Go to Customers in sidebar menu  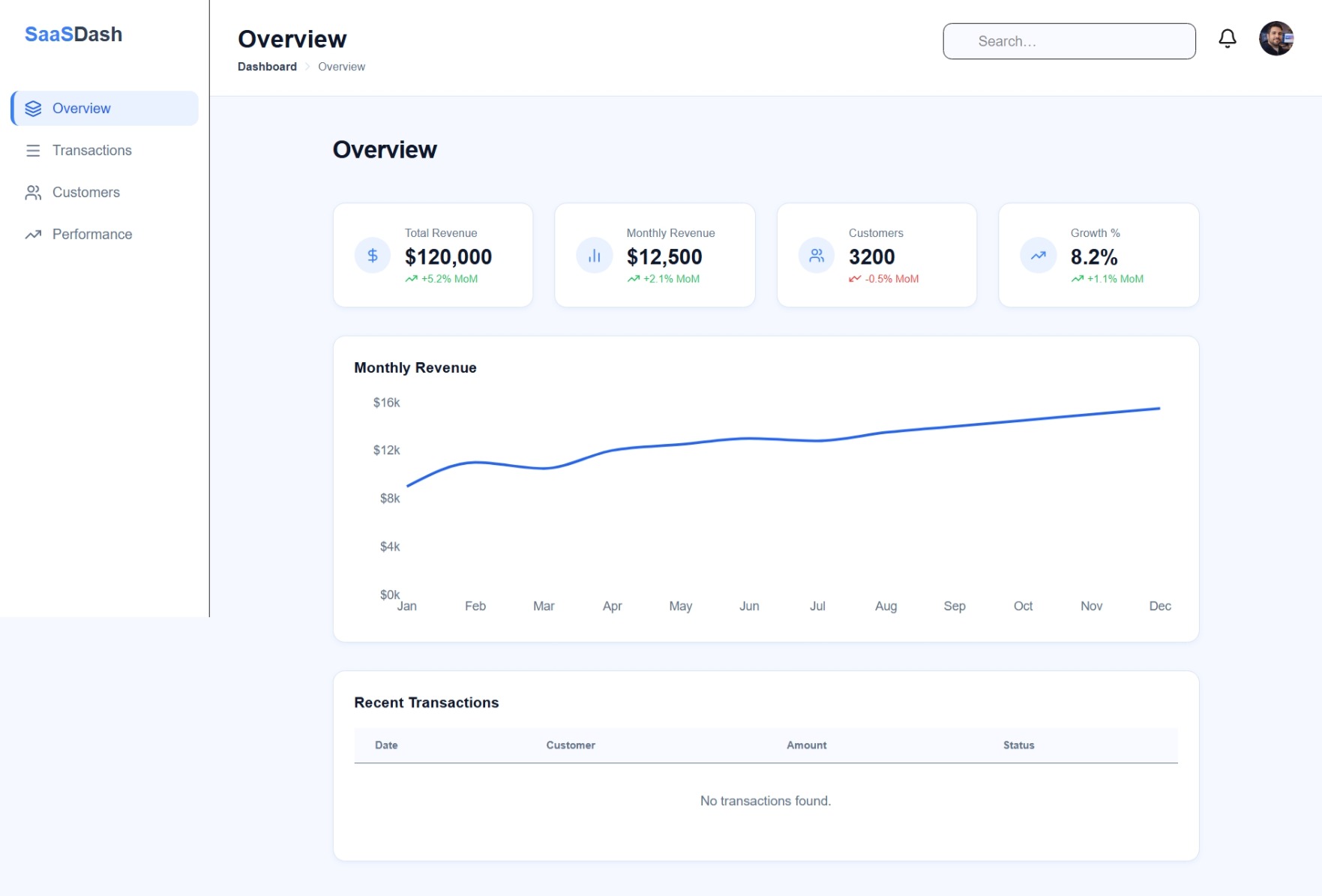point(86,193)
